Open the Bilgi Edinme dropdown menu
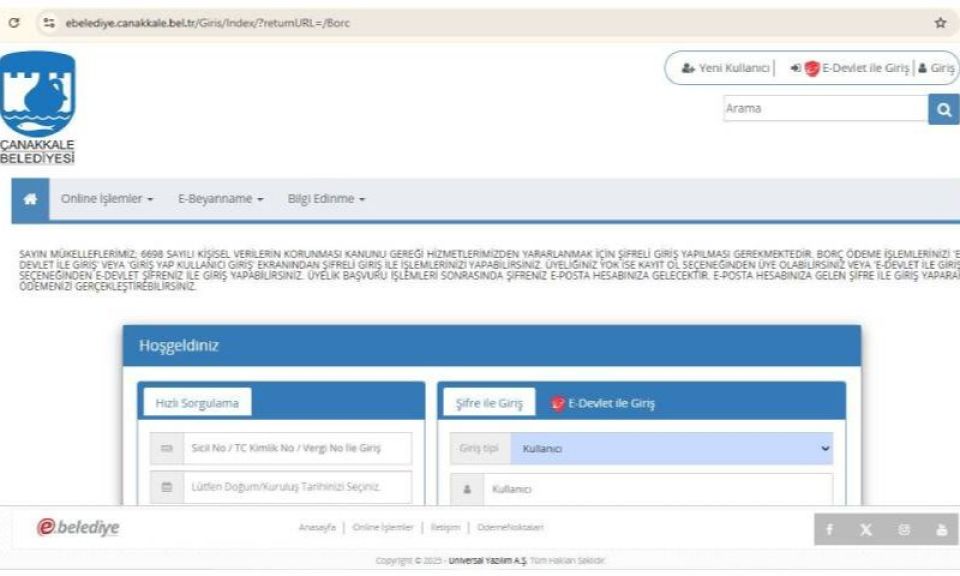This screenshot has width=960, height=576. coord(326,199)
